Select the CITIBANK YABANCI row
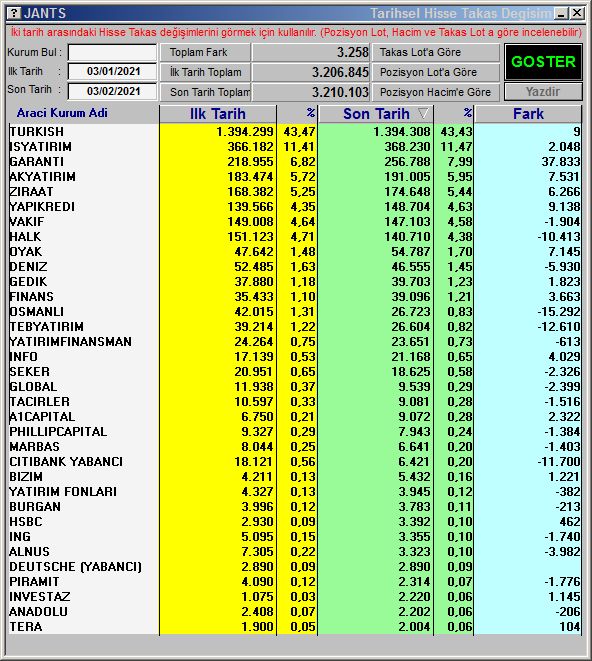 click(295, 462)
